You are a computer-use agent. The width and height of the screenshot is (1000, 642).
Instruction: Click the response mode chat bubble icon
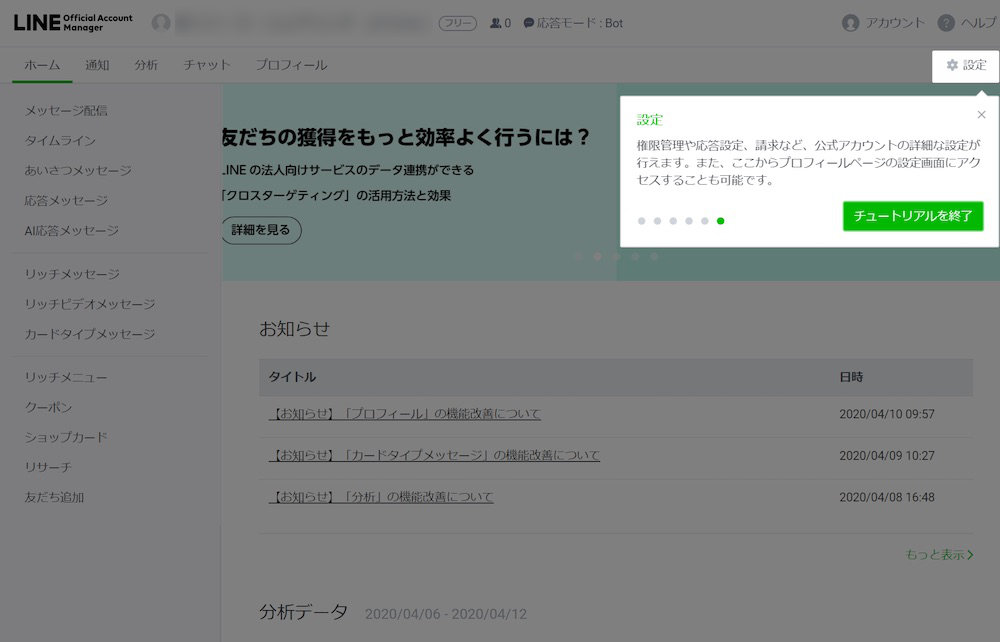tap(528, 23)
